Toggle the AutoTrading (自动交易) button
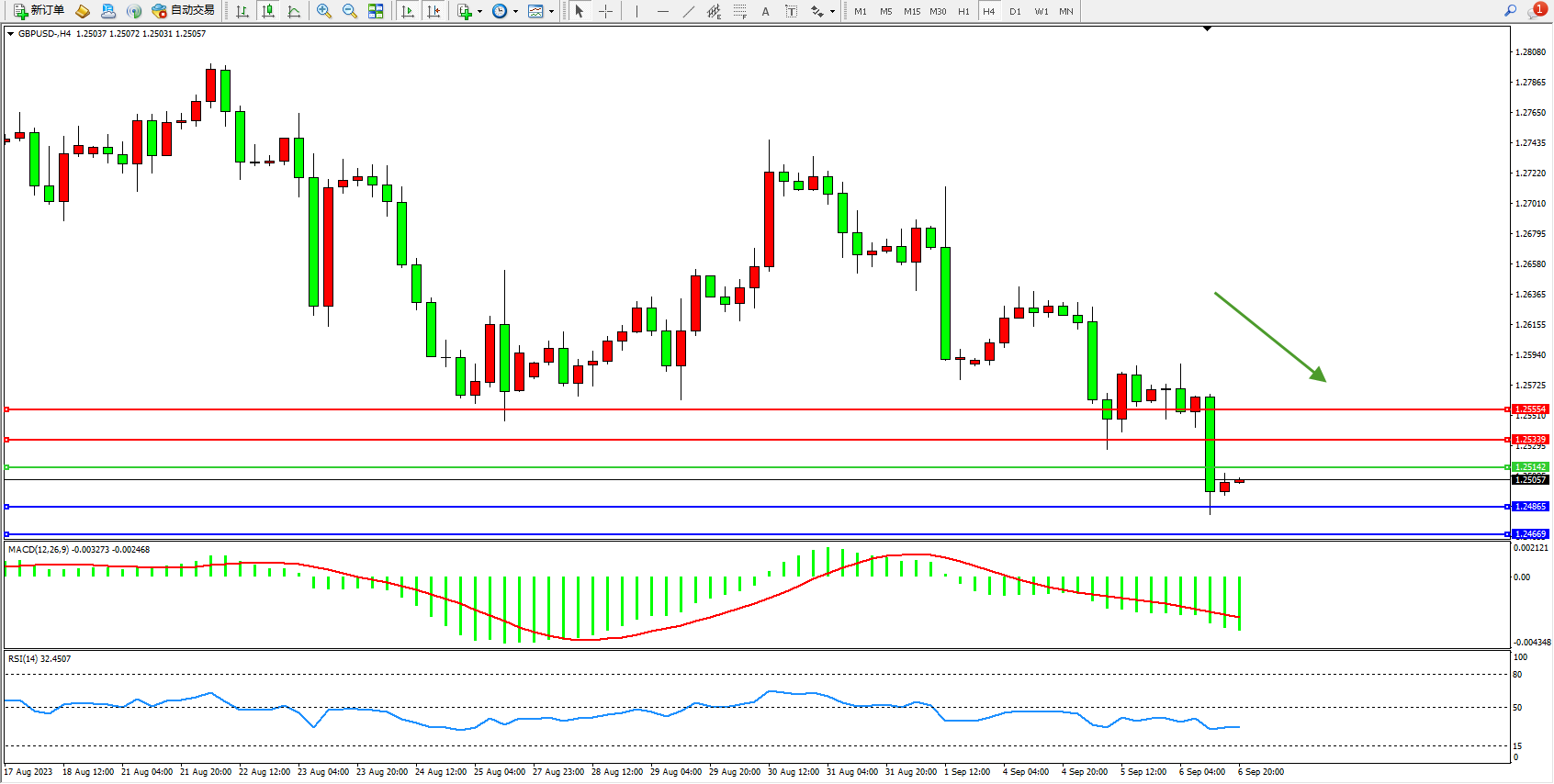Image resolution: width=1554 pixels, height=784 pixels. point(183,11)
